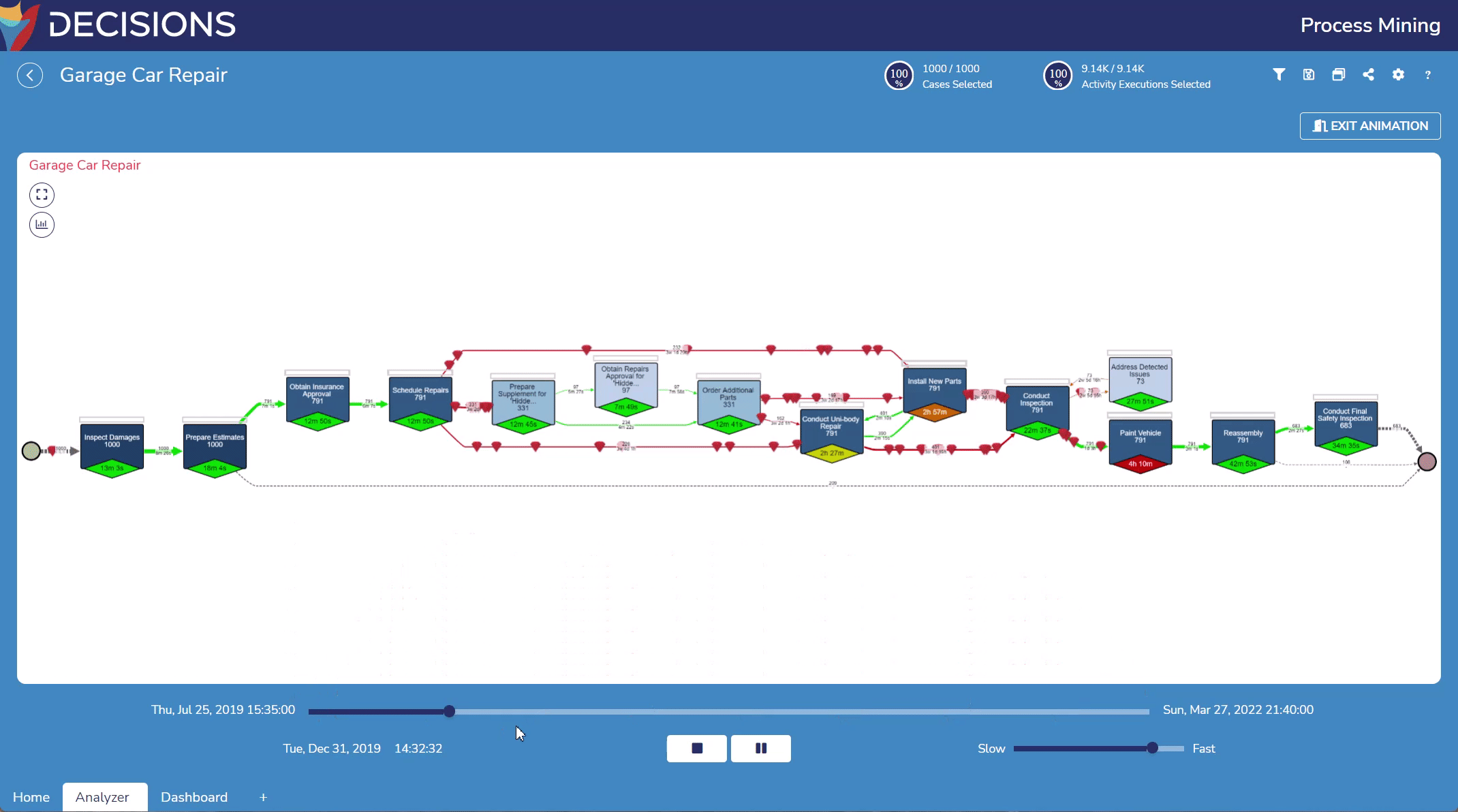The height and width of the screenshot is (812, 1458).
Task: Click the back arrow navigation icon
Action: tap(29, 74)
